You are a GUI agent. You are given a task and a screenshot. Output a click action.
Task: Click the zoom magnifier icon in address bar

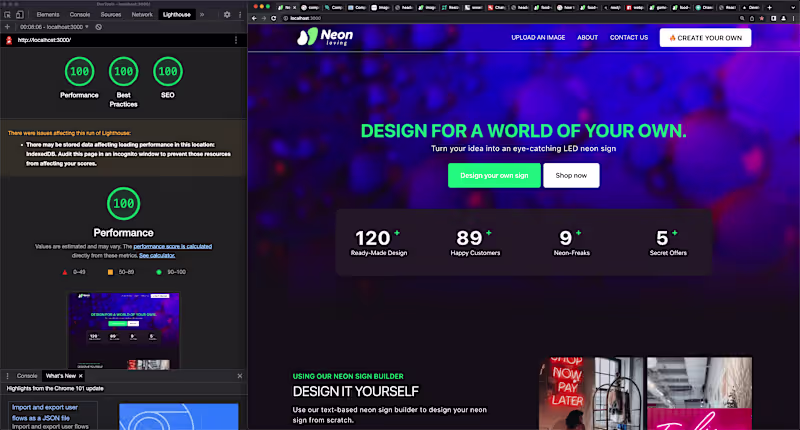coord(742,18)
